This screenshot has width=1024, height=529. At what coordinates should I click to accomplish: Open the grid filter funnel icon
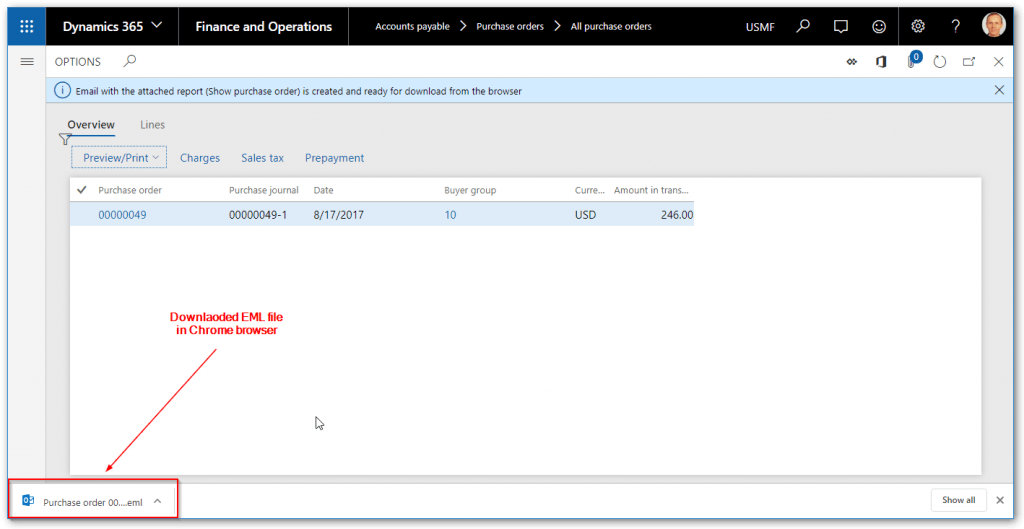[x=65, y=139]
